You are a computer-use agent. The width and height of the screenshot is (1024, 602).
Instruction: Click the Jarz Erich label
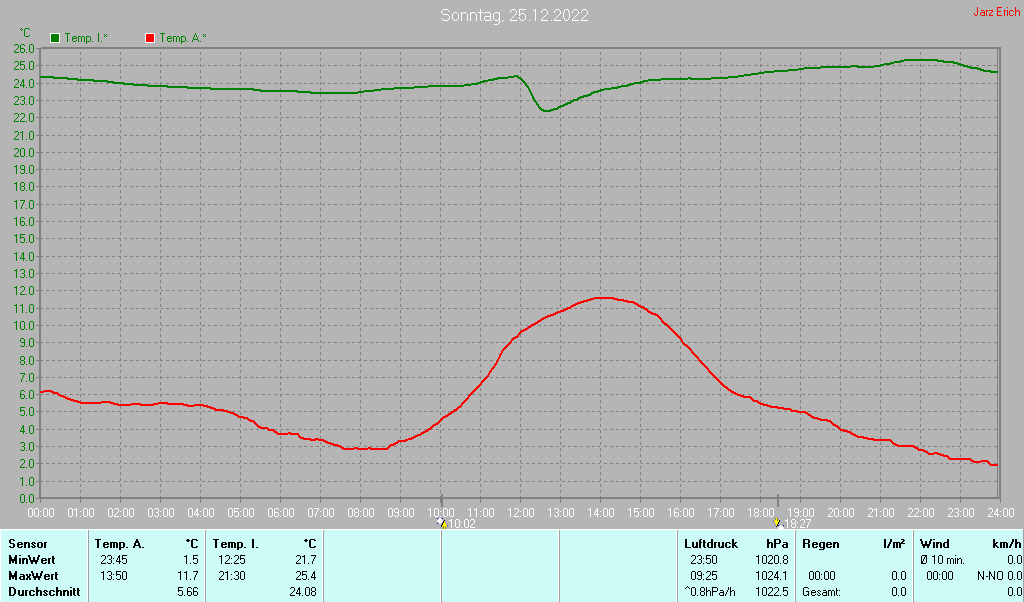point(996,13)
